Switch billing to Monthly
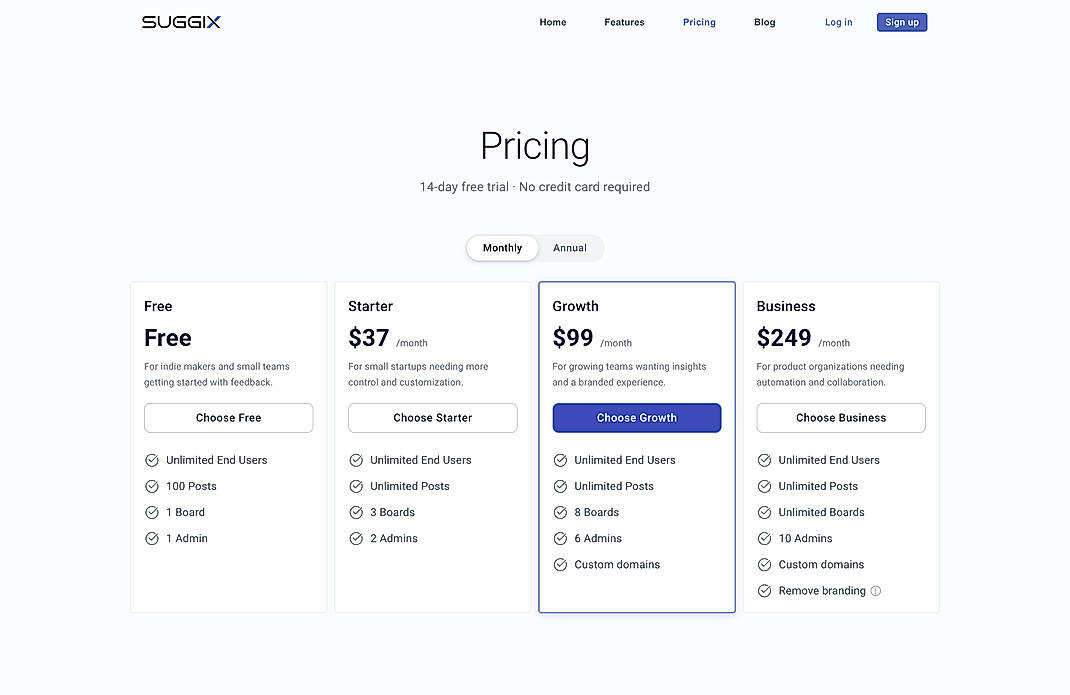The height and width of the screenshot is (695, 1070). pos(502,248)
